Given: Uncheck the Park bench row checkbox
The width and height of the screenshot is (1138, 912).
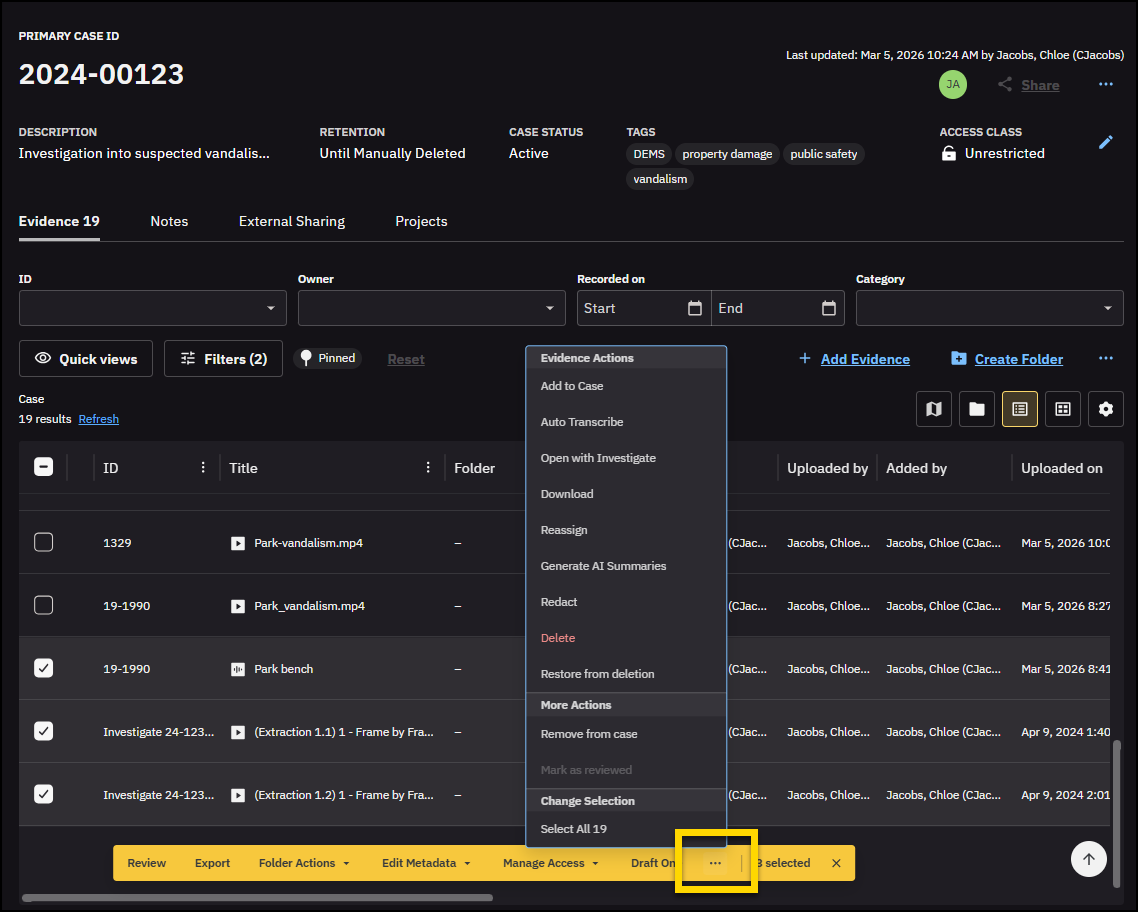Looking at the screenshot, I should [44, 669].
